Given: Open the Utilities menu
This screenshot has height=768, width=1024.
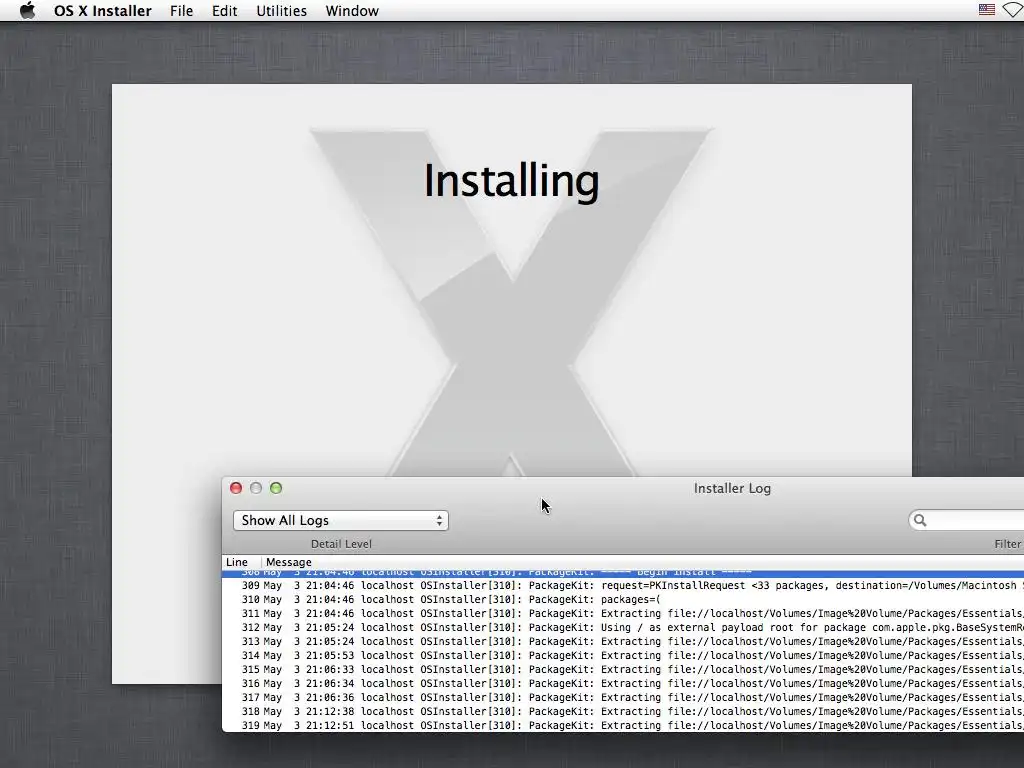Looking at the screenshot, I should tap(281, 11).
